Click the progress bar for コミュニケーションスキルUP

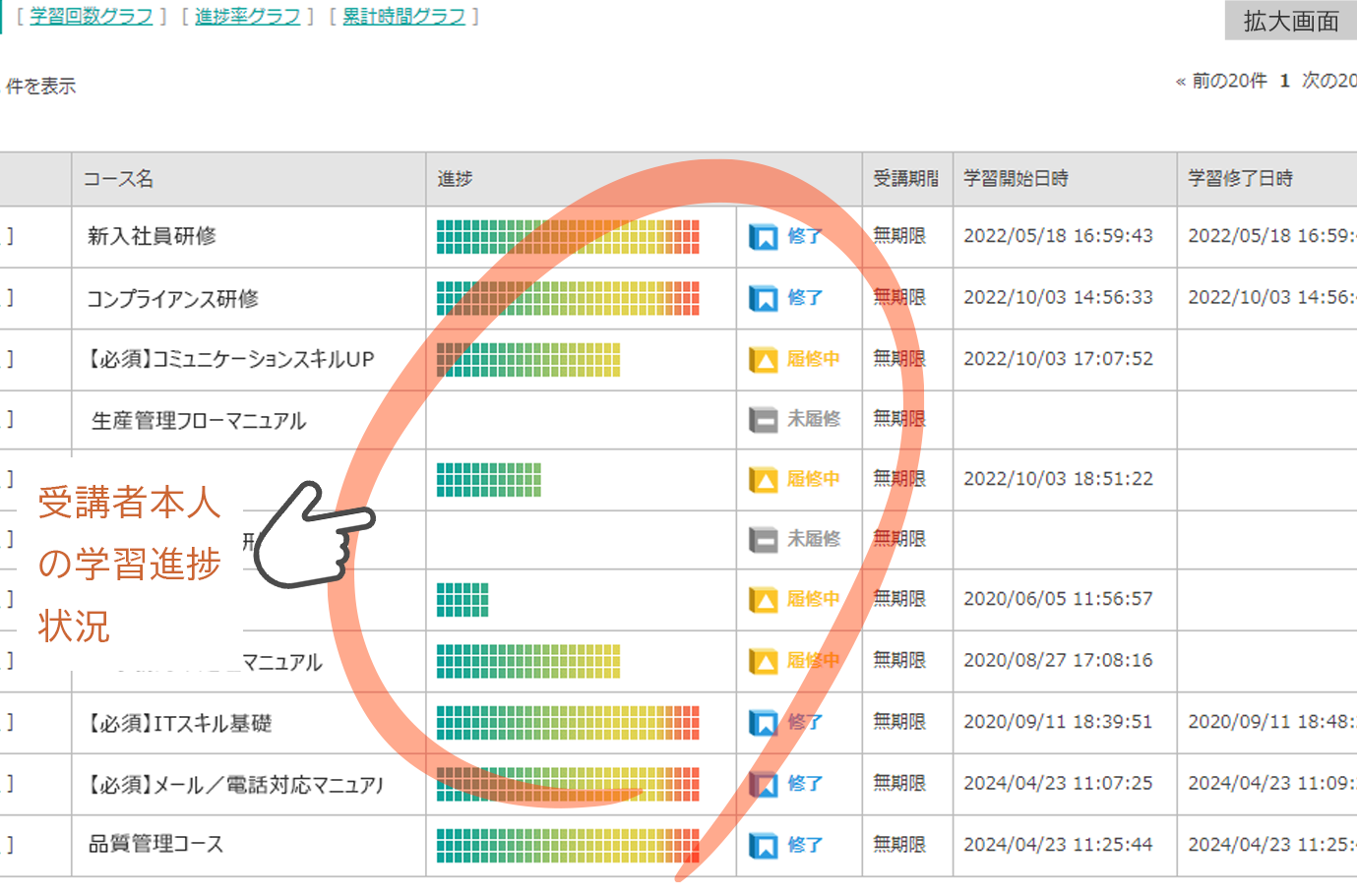click(528, 360)
